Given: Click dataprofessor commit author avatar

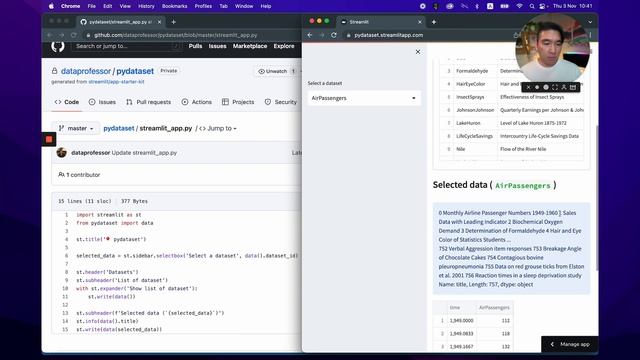Looking at the screenshot, I should coord(62,153).
